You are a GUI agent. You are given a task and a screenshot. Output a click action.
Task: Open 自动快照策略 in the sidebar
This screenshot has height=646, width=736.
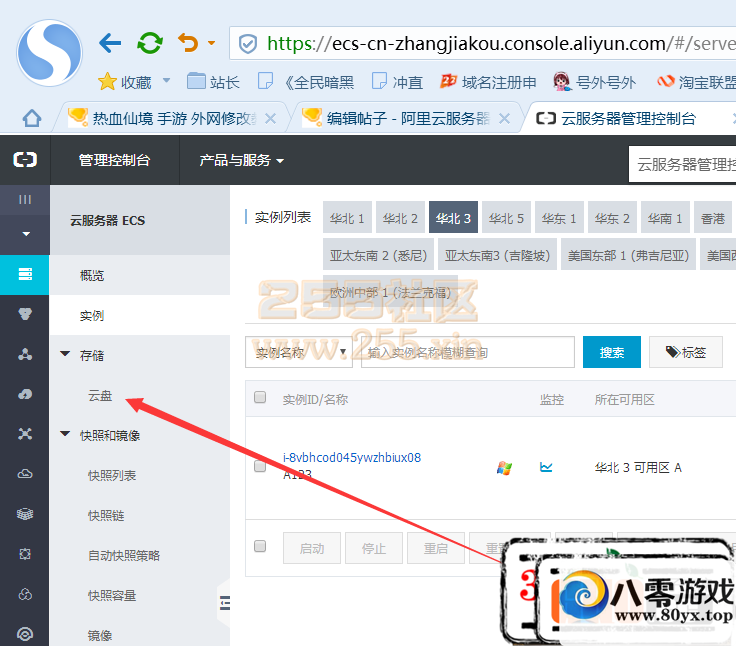(124, 555)
